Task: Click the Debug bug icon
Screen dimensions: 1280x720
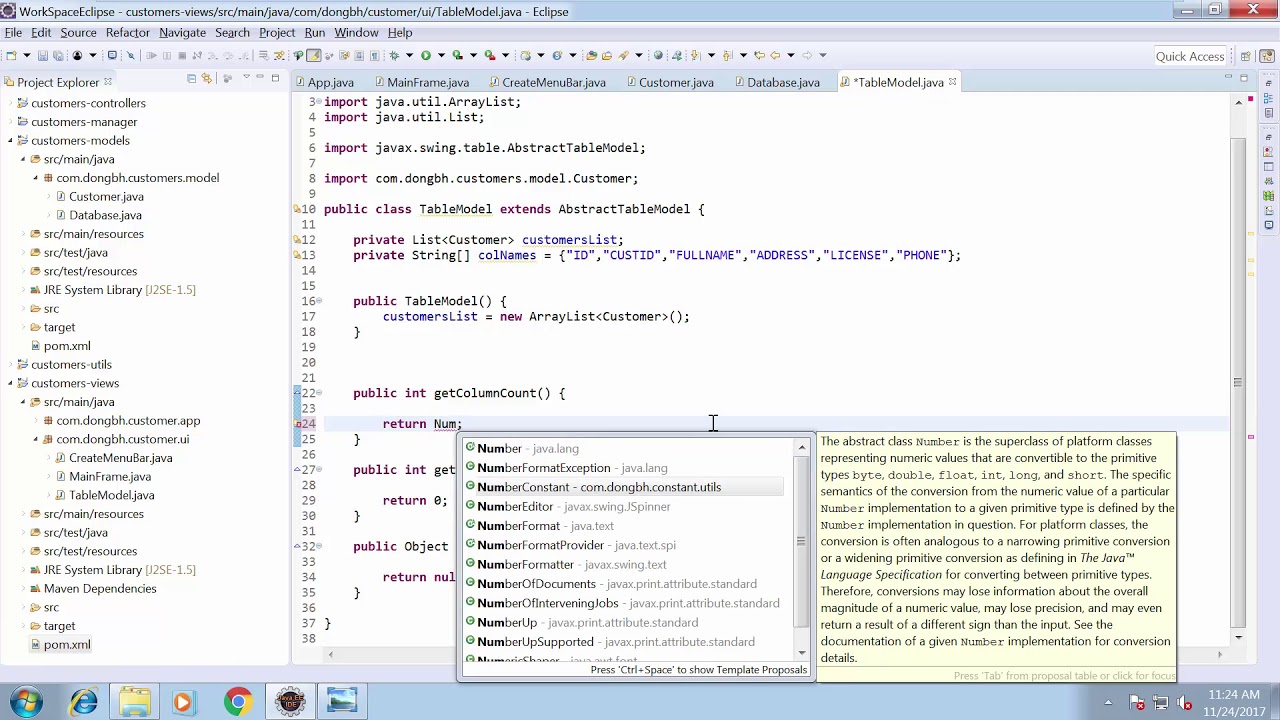Action: [x=394, y=55]
